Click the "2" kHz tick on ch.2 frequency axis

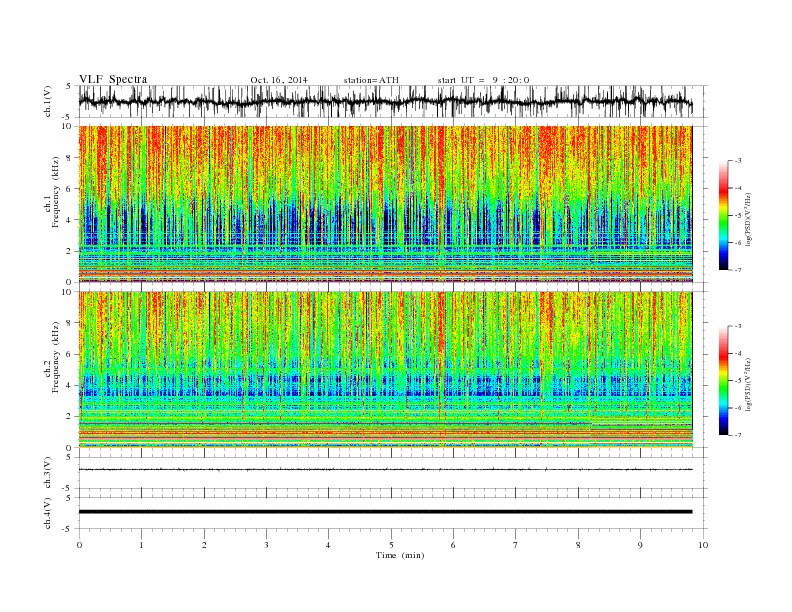70,417
